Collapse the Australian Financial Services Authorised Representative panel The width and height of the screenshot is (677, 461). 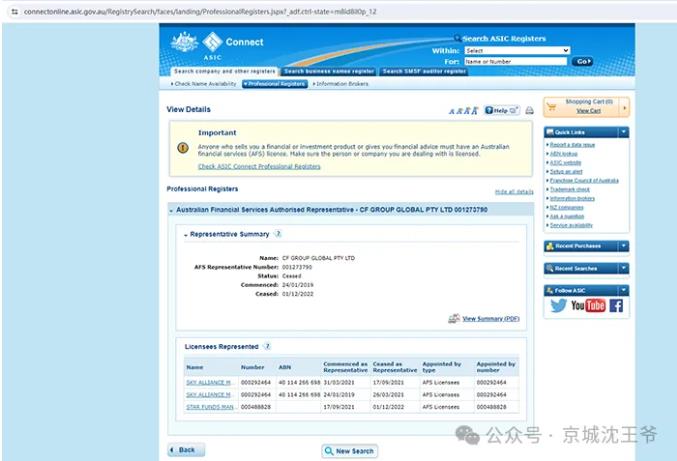coord(171,210)
